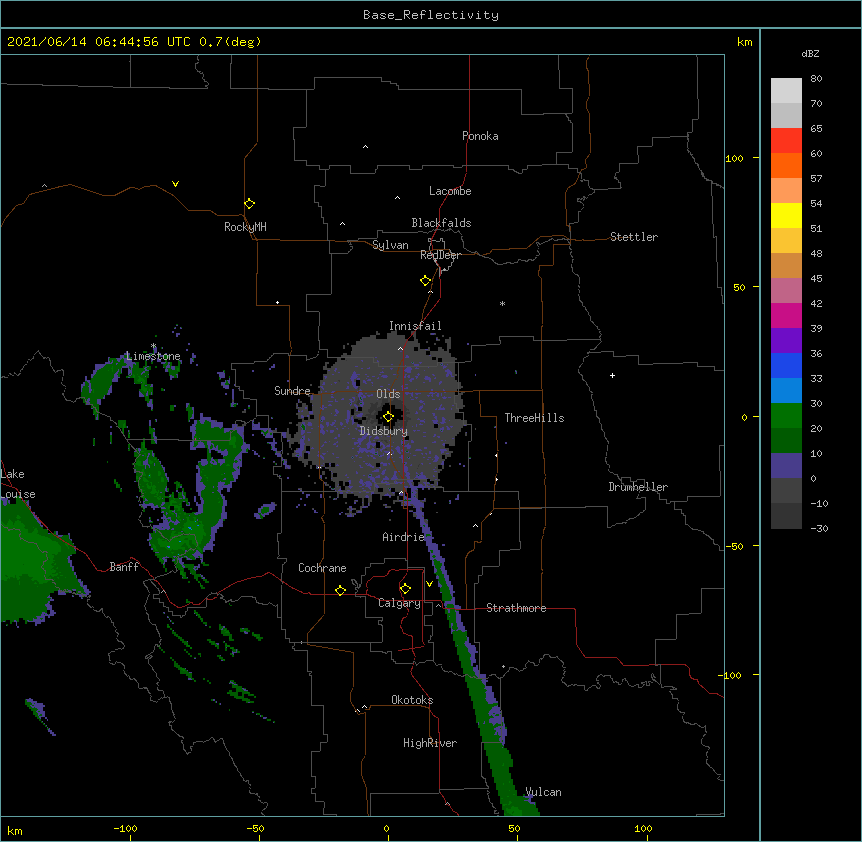Click the light gray 80 dBZ legend swatch
Viewport: 862px width, 842px height.
tap(786, 91)
